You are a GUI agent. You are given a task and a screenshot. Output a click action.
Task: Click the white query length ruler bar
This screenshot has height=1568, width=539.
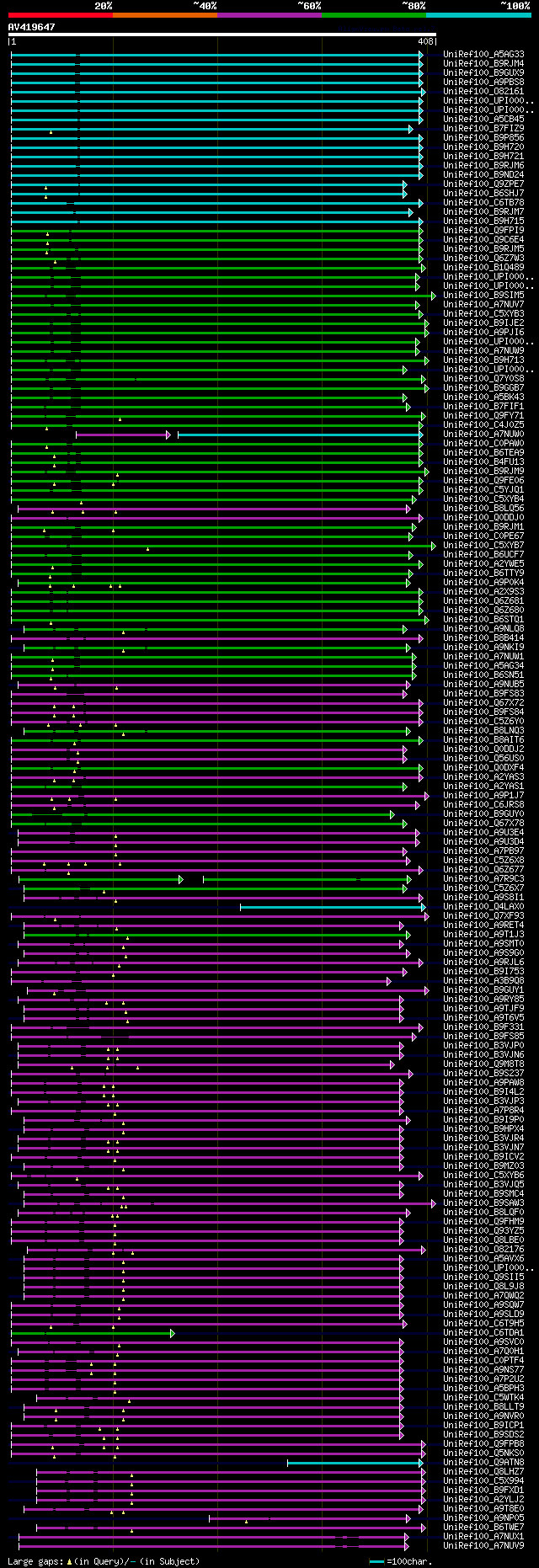click(222, 35)
